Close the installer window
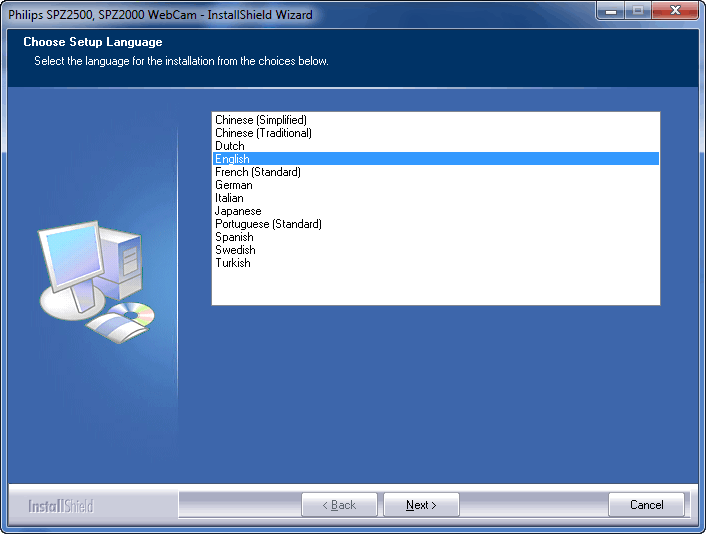This screenshot has height=534, width=706. tap(674, 10)
